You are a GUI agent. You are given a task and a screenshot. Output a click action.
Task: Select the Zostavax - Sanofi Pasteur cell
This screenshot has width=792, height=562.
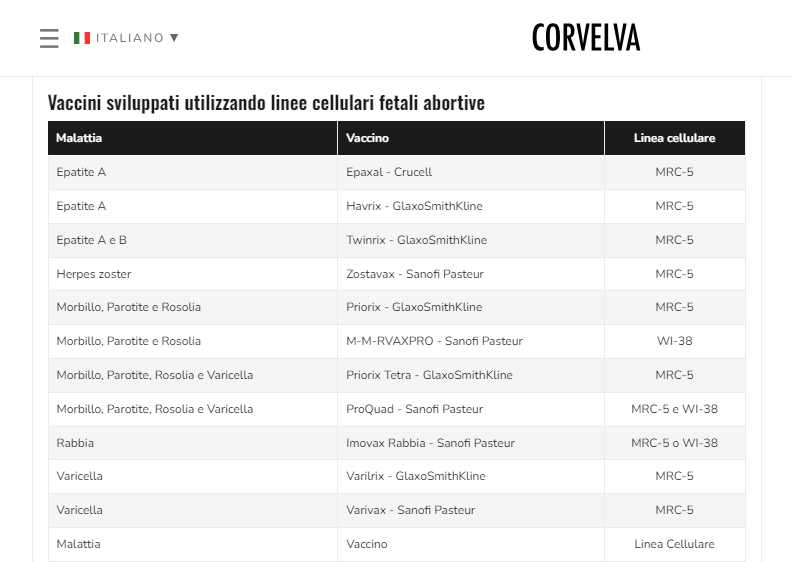471,274
